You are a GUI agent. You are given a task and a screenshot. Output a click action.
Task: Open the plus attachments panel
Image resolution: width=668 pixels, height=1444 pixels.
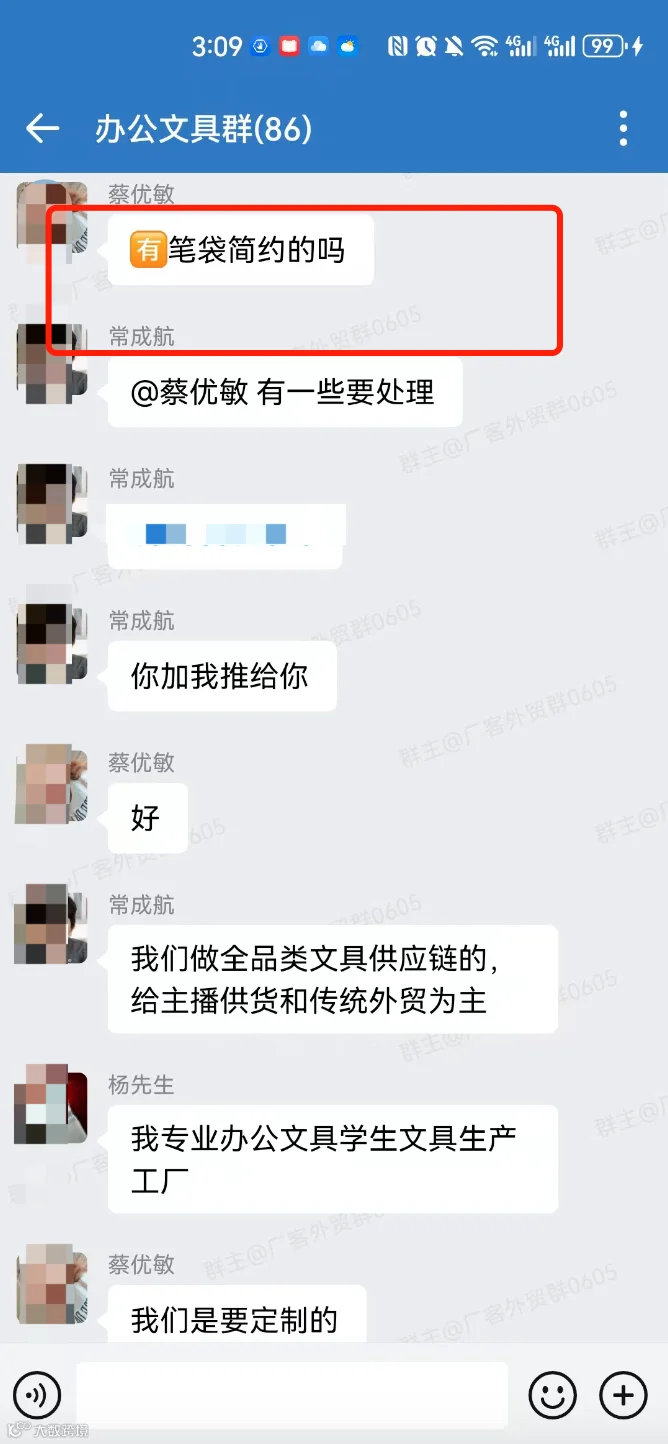point(623,1394)
